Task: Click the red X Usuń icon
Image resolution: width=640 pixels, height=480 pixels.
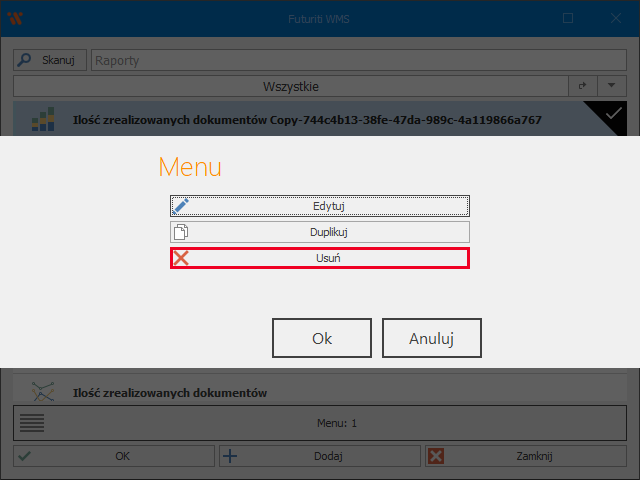Action: 181,258
